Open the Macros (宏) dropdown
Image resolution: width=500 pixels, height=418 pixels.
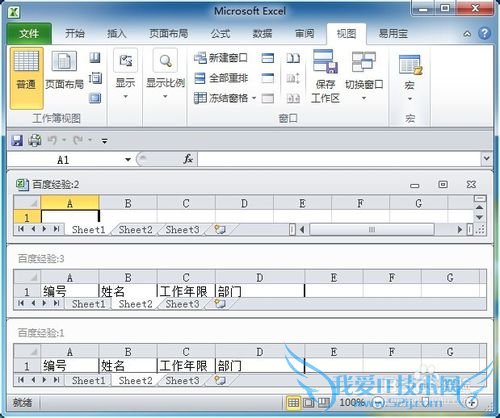(x=410, y=78)
